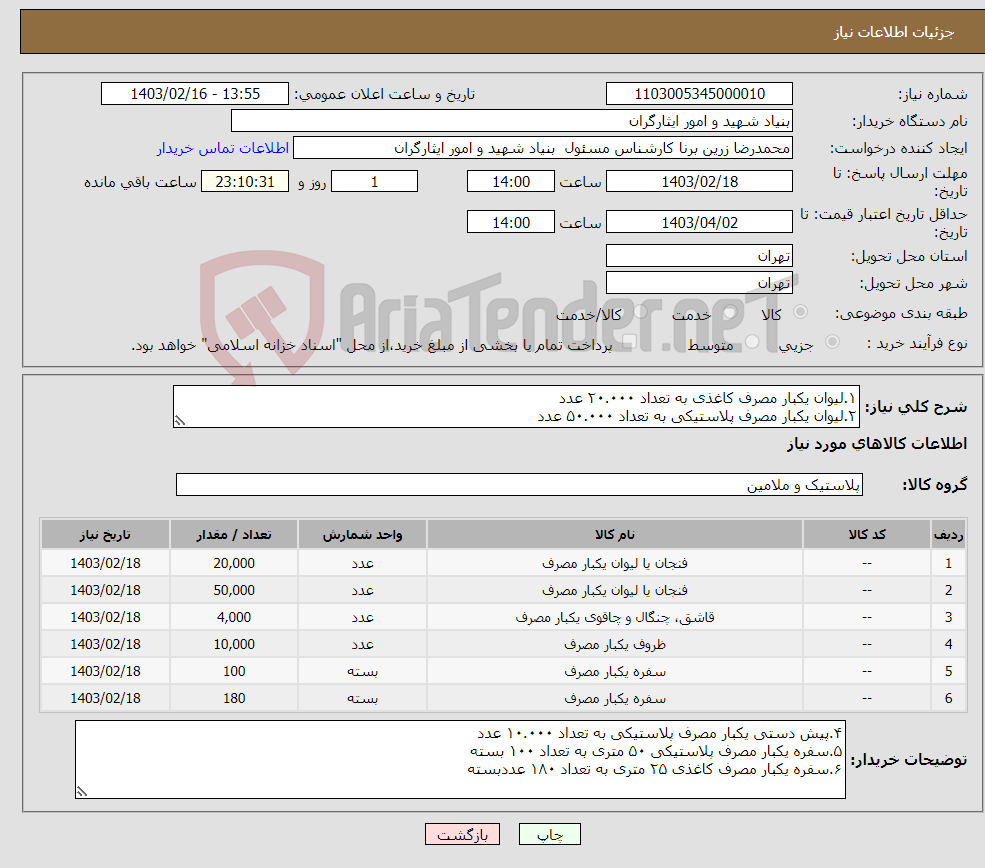
Task: Open اطلاعات تماس خریدار contact link
Action: [x=222, y=148]
